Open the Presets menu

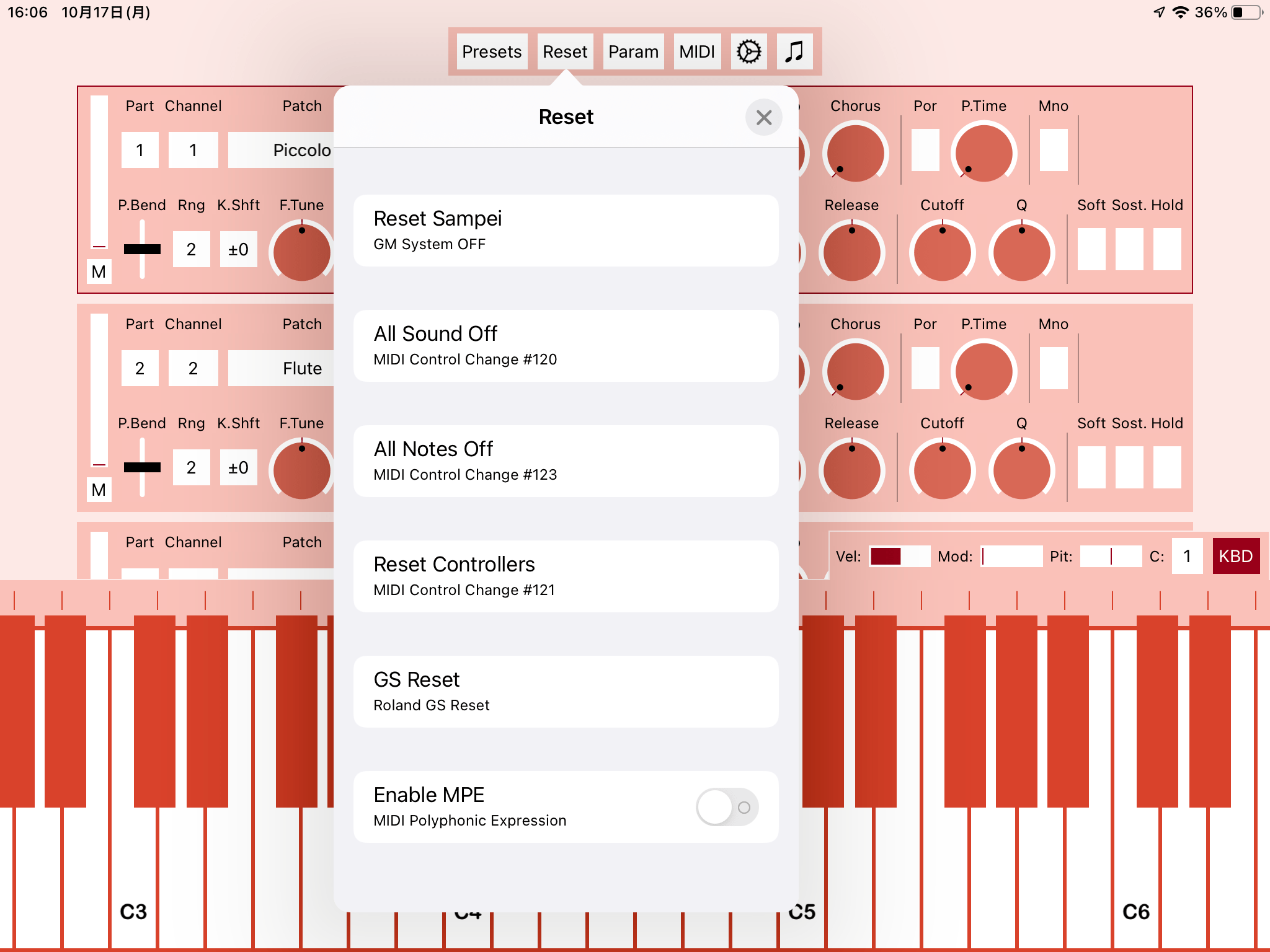492,51
